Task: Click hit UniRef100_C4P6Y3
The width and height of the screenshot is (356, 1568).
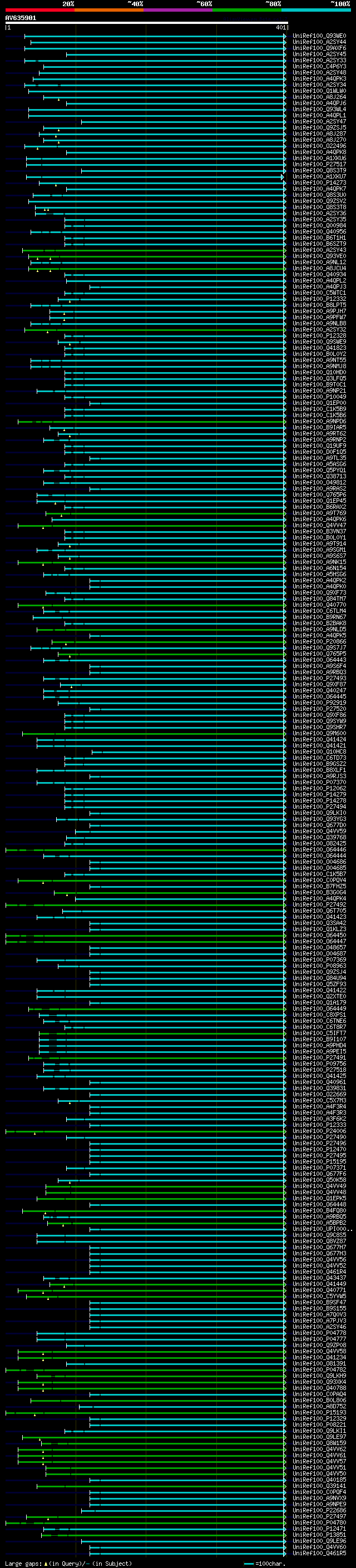Action: (319, 66)
